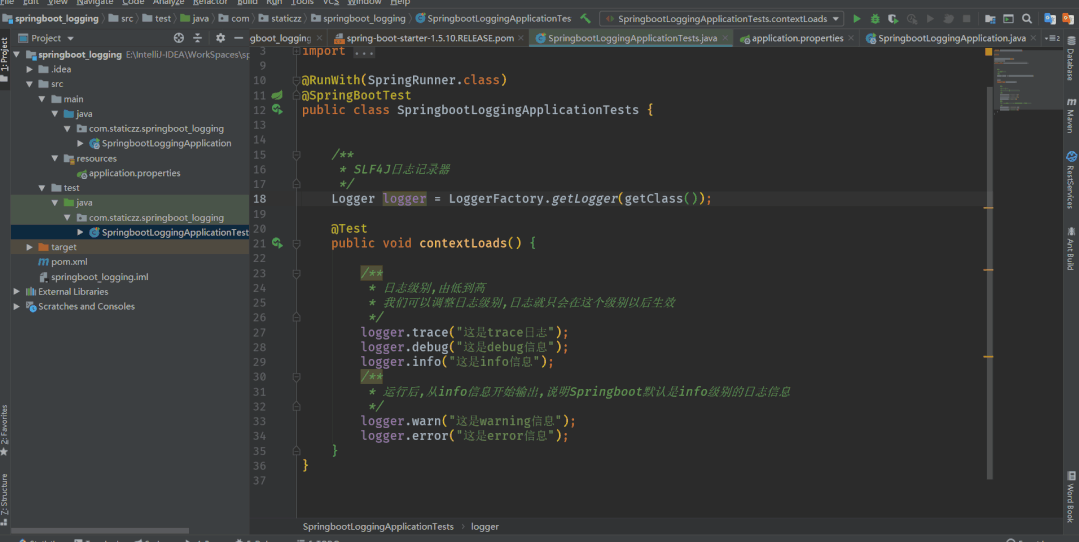Screen dimensions: 1079x542
Task: Run the test with the green Run arrow
Action: click(857, 19)
